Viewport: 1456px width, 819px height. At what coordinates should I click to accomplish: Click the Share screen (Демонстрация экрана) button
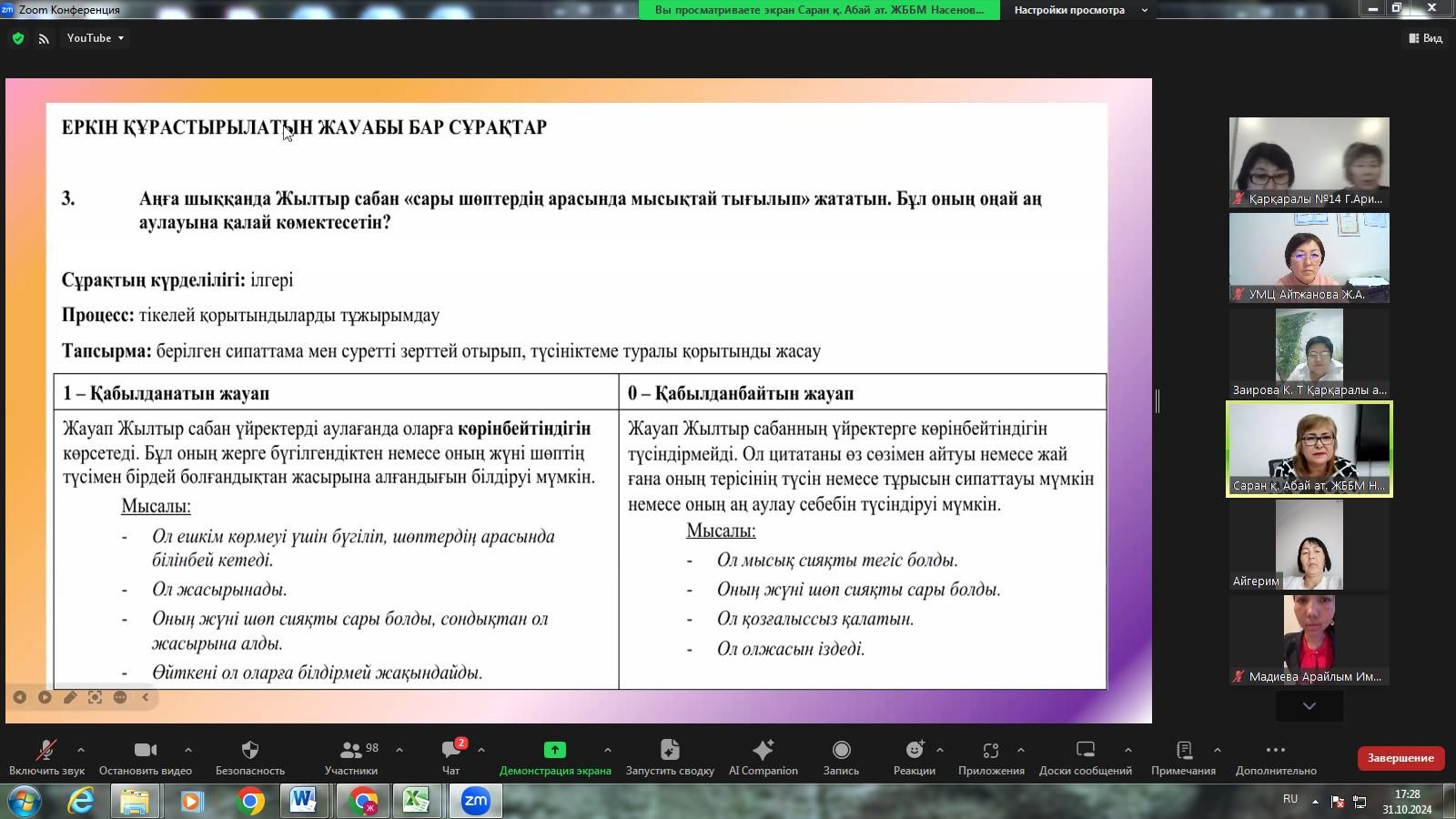coord(554,751)
